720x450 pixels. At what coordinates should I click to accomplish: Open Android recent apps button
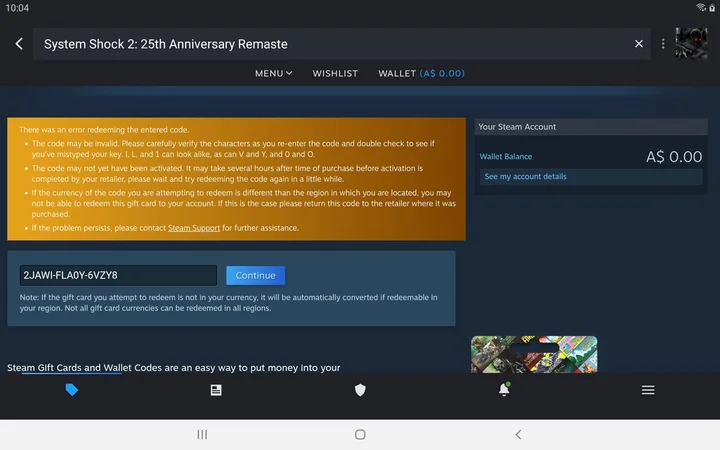tap(202, 435)
